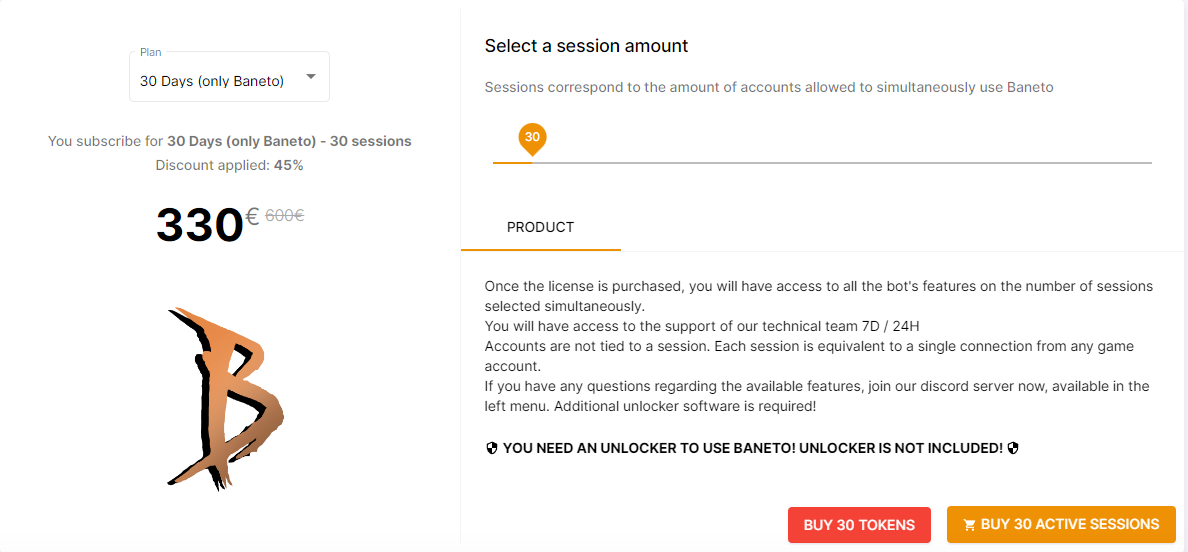Click the small Plan label above the dropdown
This screenshot has width=1188, height=552.
pyautogui.click(x=151, y=52)
